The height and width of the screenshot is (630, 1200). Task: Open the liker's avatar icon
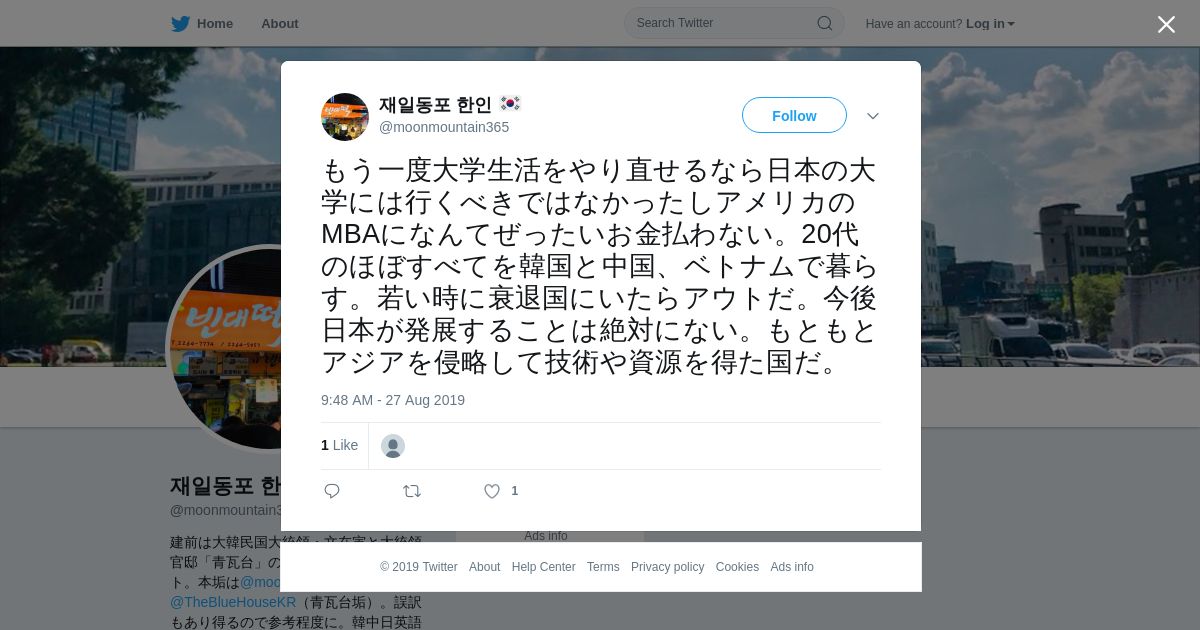(393, 446)
